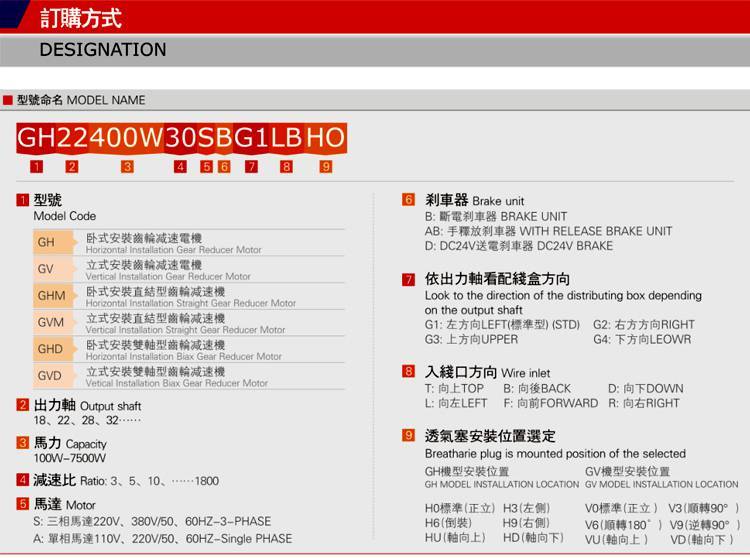Viewport: 750px width, 558px height.
Task: Click the red square bullet before MODEL NAME
Action: (x=7, y=100)
